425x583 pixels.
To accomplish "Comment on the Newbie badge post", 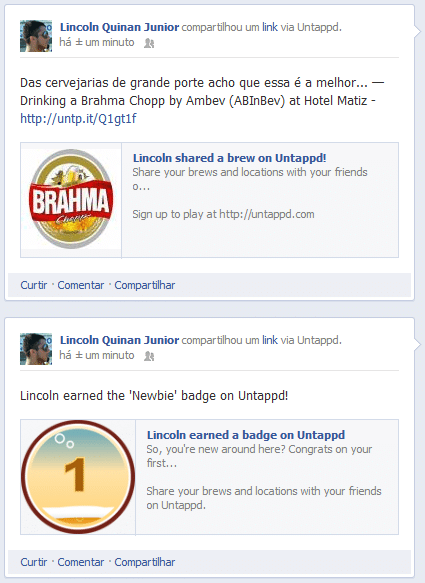I will pyautogui.click(x=81, y=562).
